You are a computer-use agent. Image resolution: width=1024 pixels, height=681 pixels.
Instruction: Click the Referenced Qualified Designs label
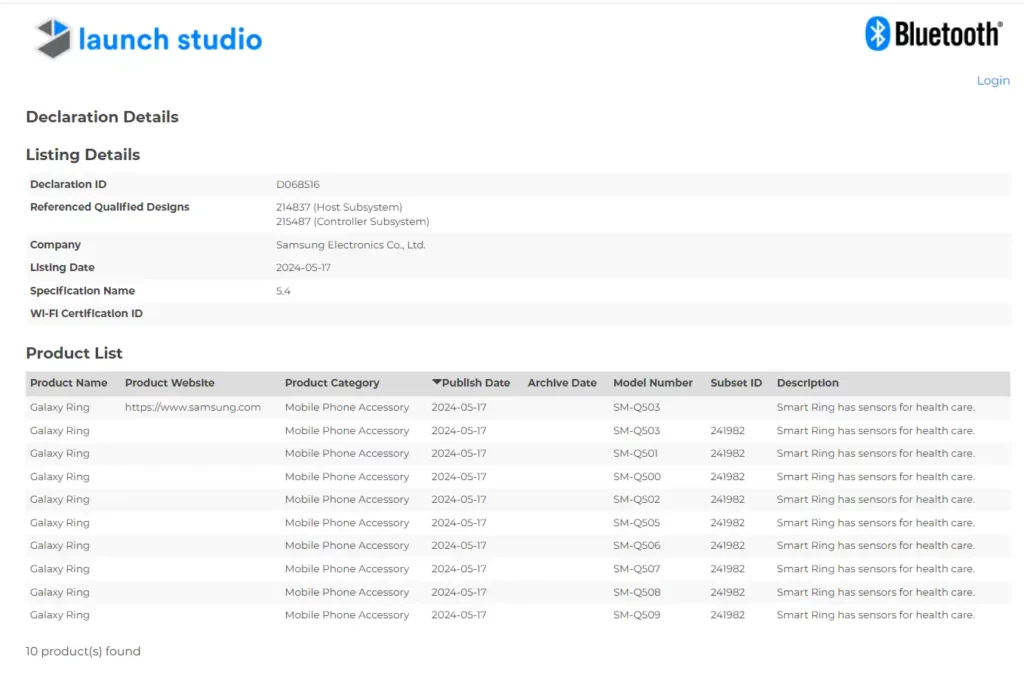pos(110,207)
